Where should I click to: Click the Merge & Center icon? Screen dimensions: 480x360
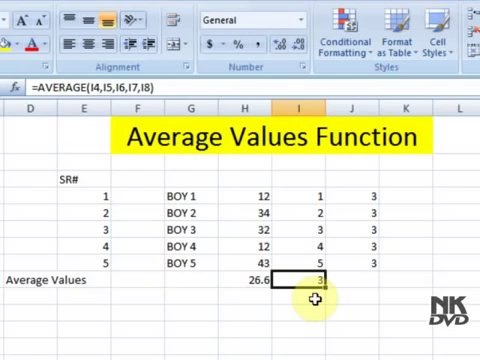(x=174, y=44)
